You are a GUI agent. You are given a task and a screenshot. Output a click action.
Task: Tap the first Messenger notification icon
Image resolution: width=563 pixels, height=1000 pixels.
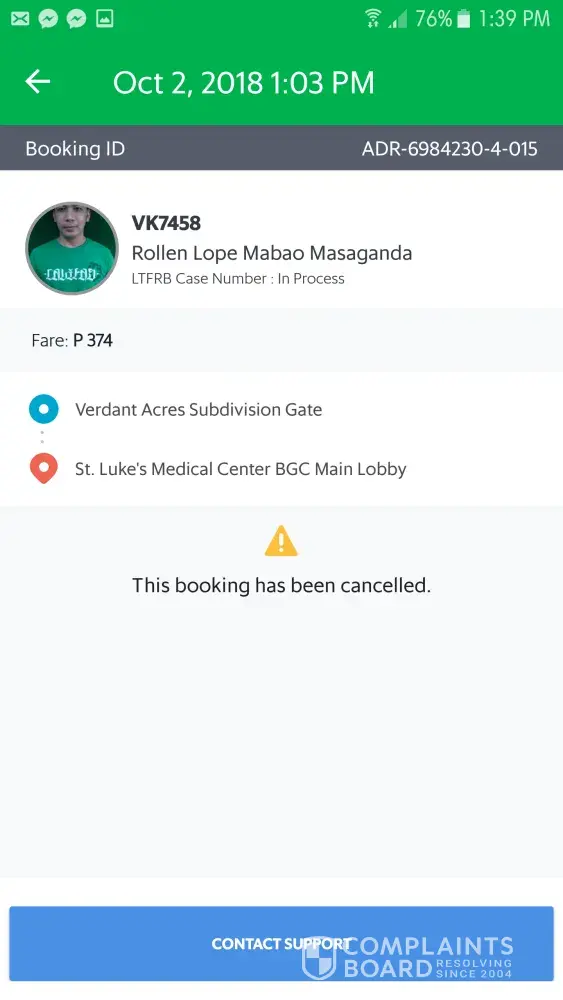click(x=48, y=18)
